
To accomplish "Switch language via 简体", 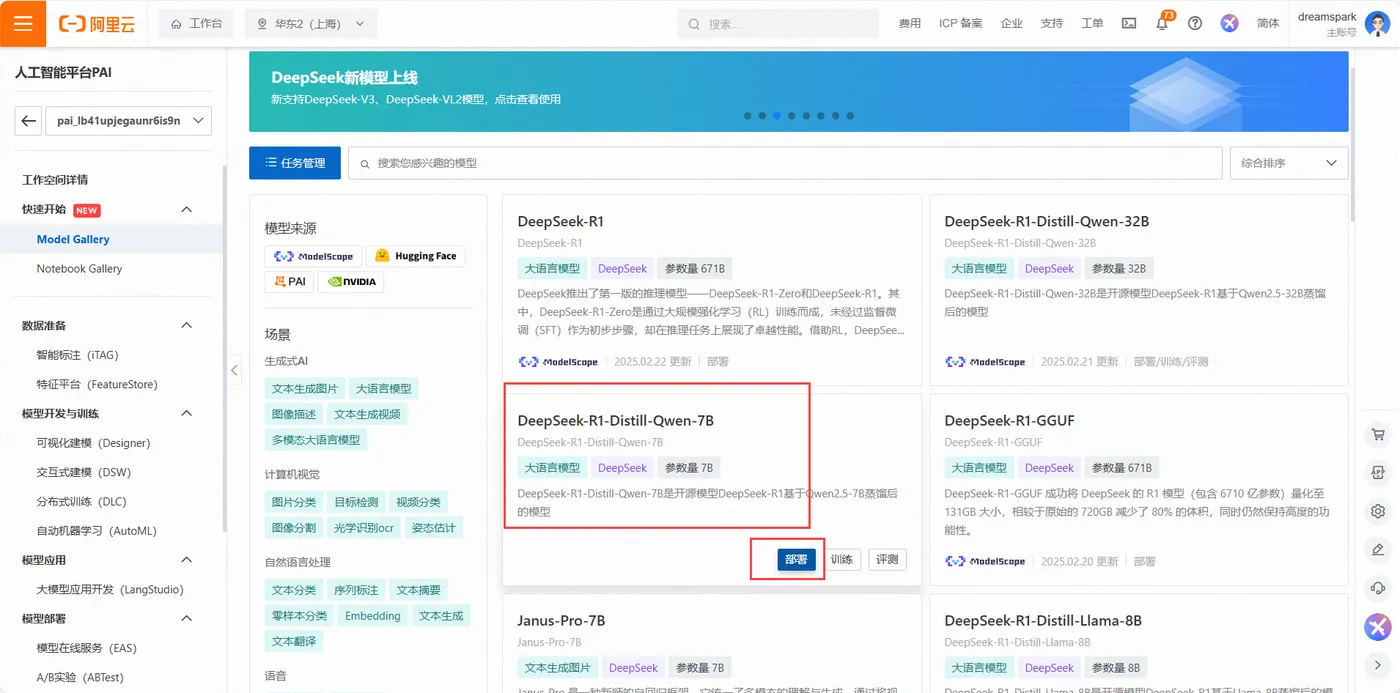I will pos(1268,23).
